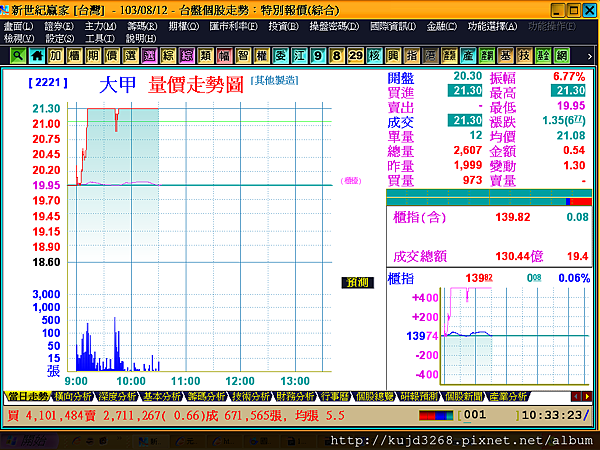Click the 29 toolbar icon
Image resolution: width=600 pixels, height=450 pixels.
click(x=355, y=56)
